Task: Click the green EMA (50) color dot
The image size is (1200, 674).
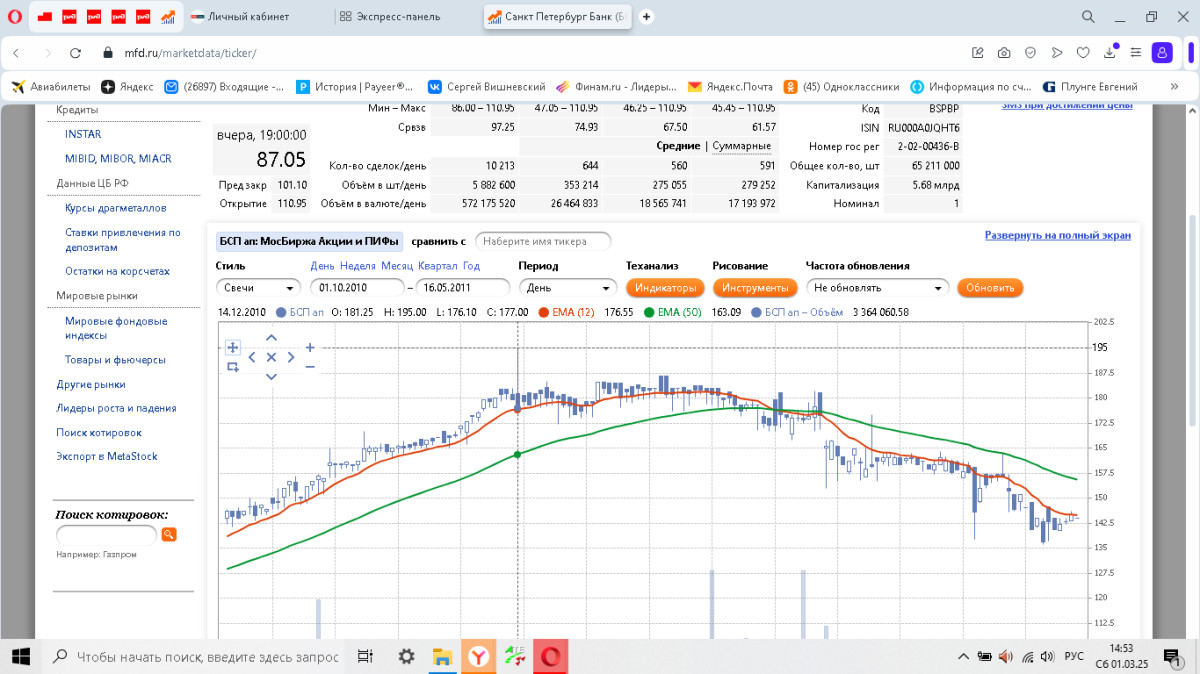Action: [648, 312]
